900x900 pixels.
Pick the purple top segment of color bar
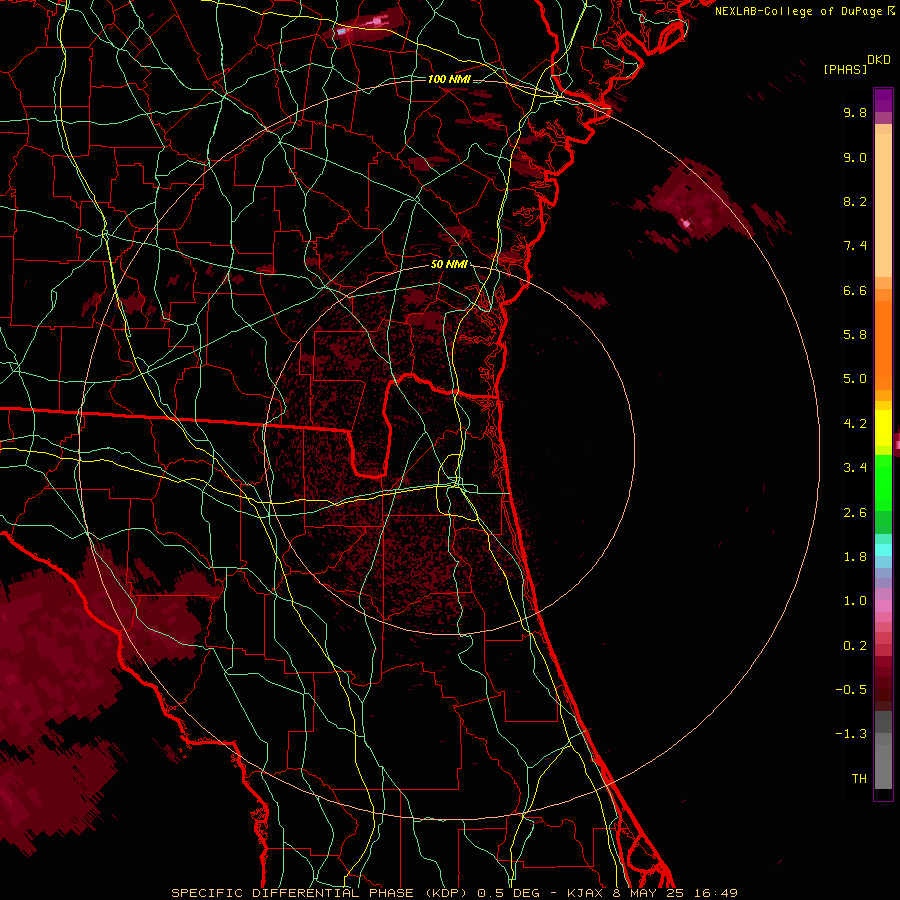pos(883,100)
